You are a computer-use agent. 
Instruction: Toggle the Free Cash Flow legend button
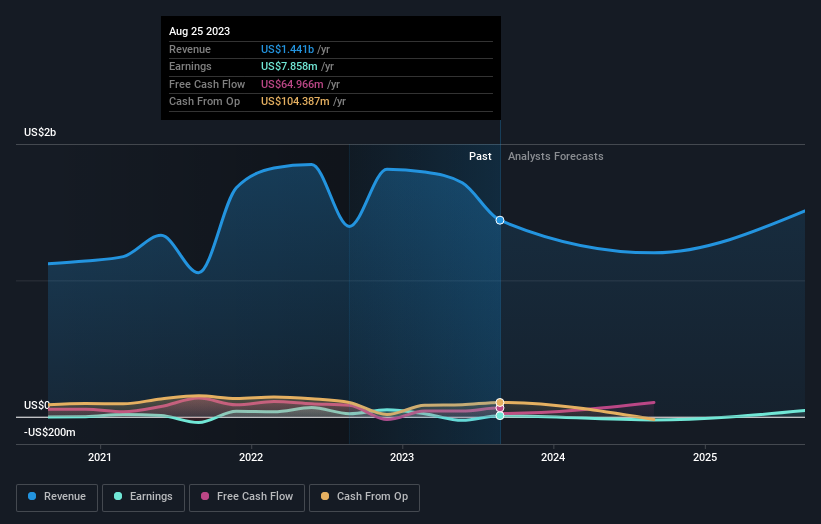(247, 497)
